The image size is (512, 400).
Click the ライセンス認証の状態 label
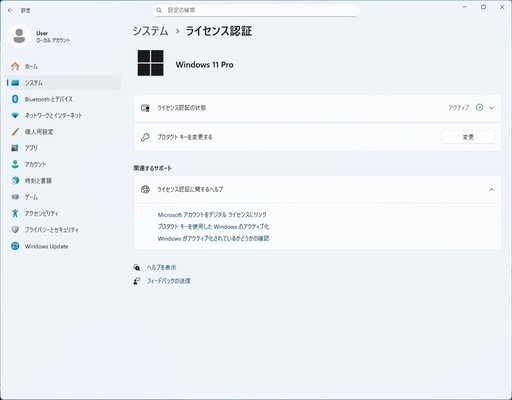click(x=182, y=108)
